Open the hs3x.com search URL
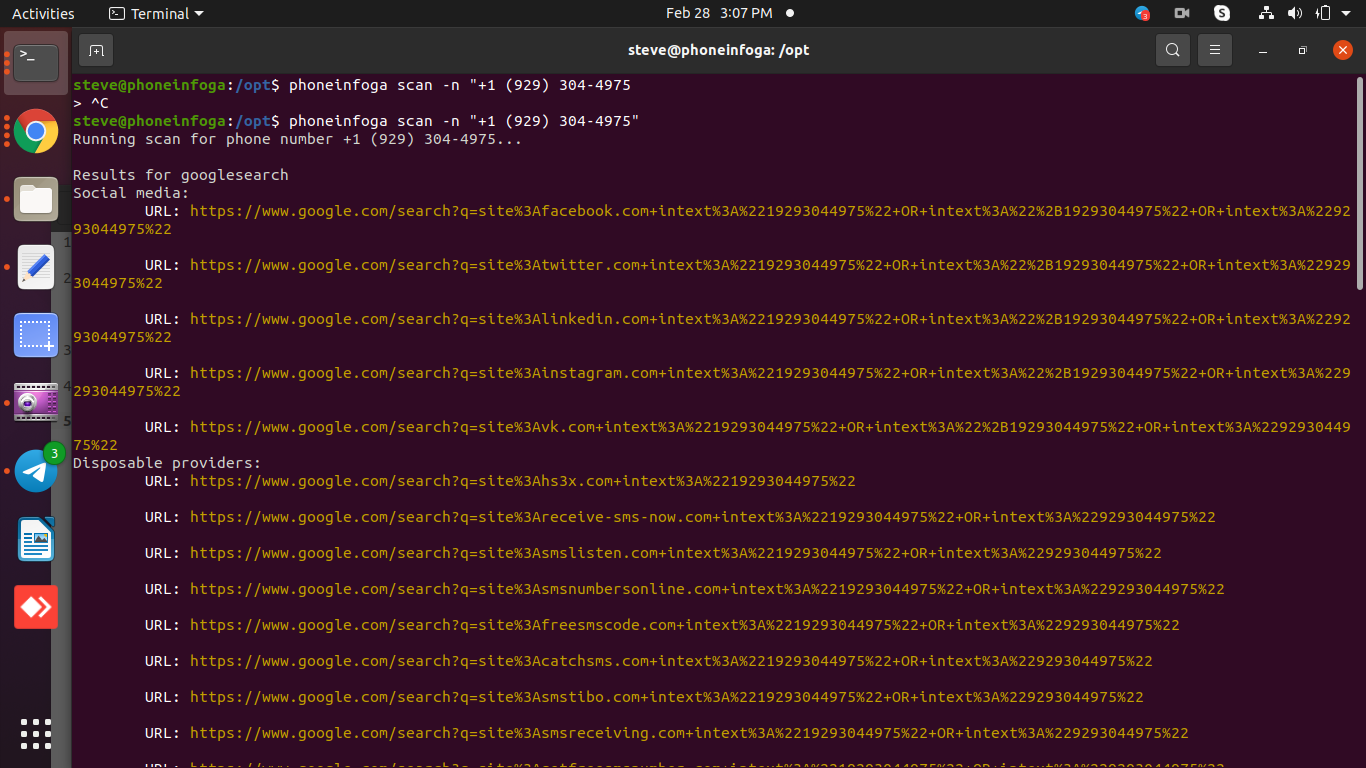 click(x=522, y=481)
